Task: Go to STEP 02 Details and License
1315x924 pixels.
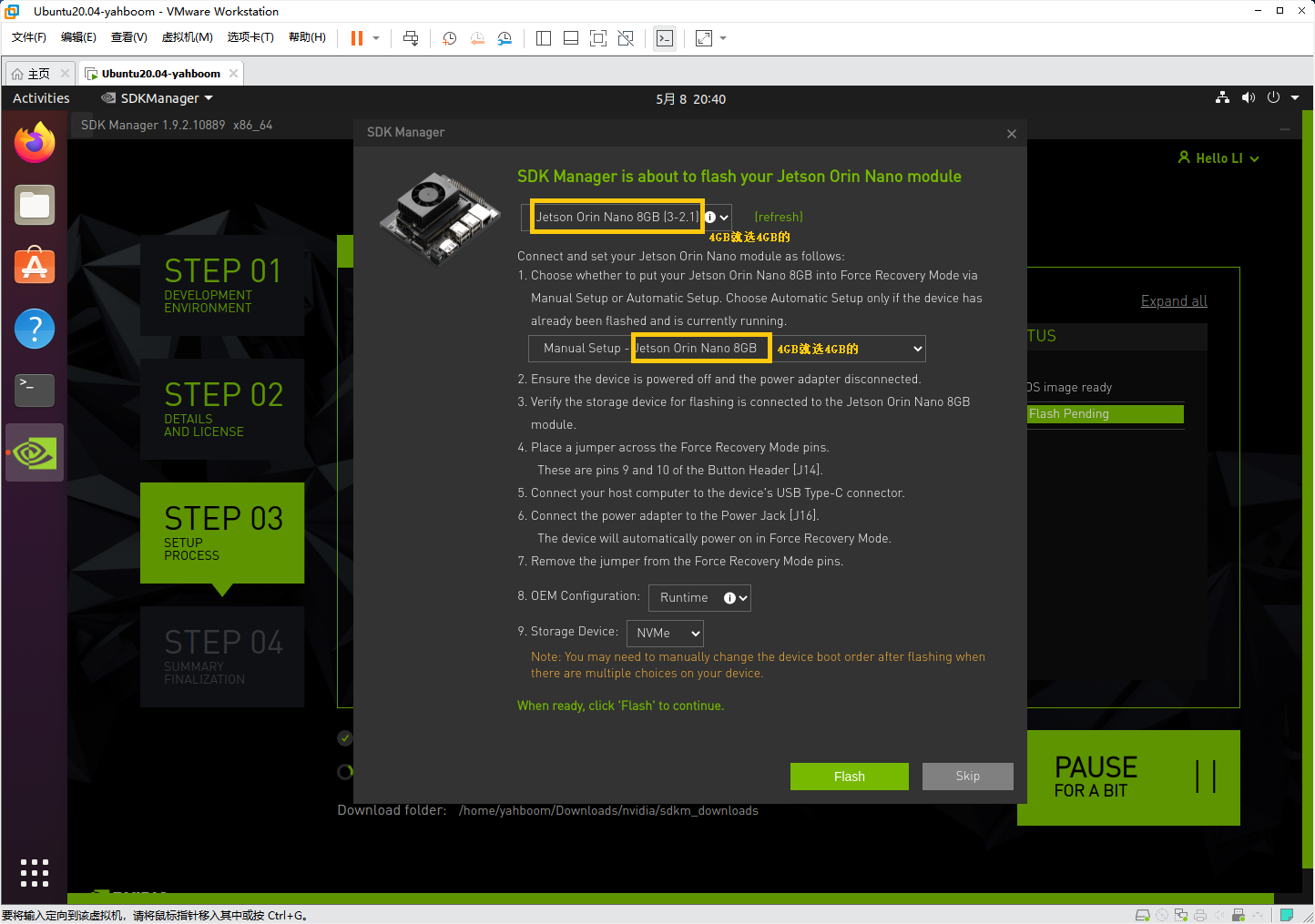Action: click(222, 409)
